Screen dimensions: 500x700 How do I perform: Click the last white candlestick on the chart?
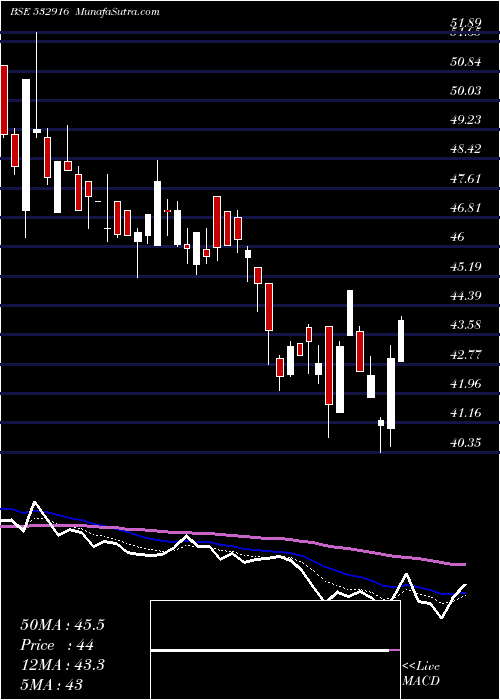tap(401, 341)
